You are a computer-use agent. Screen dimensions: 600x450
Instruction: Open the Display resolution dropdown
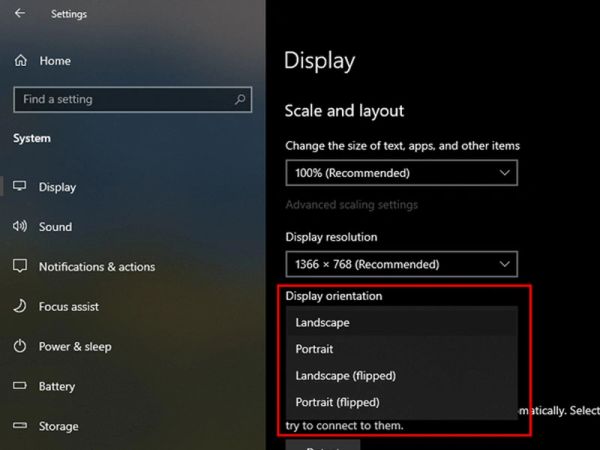pos(401,265)
